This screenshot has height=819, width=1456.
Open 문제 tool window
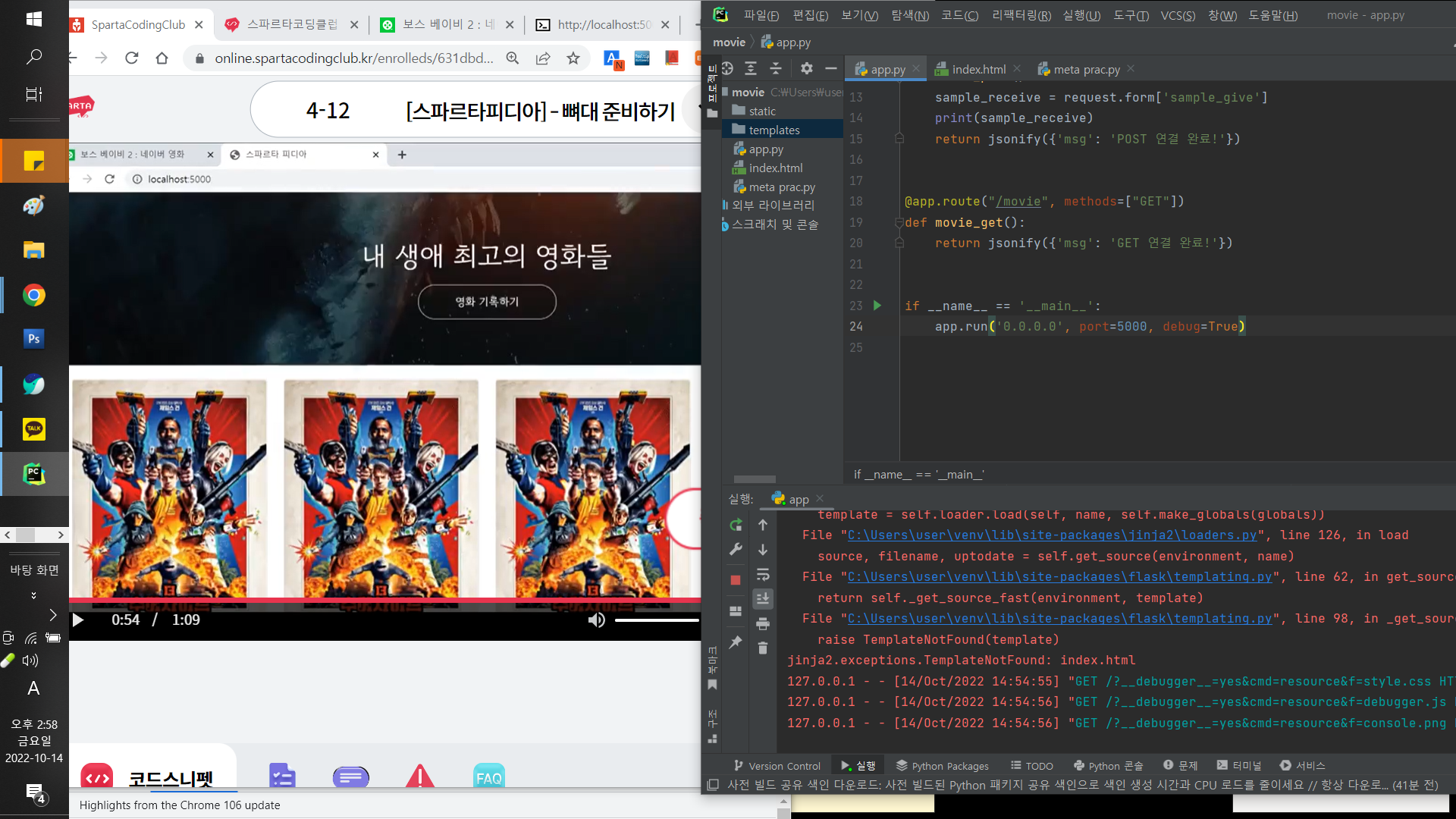1181,766
